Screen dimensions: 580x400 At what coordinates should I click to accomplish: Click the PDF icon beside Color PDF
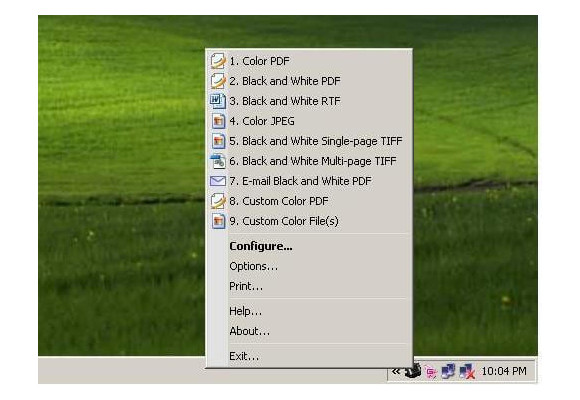coord(218,61)
